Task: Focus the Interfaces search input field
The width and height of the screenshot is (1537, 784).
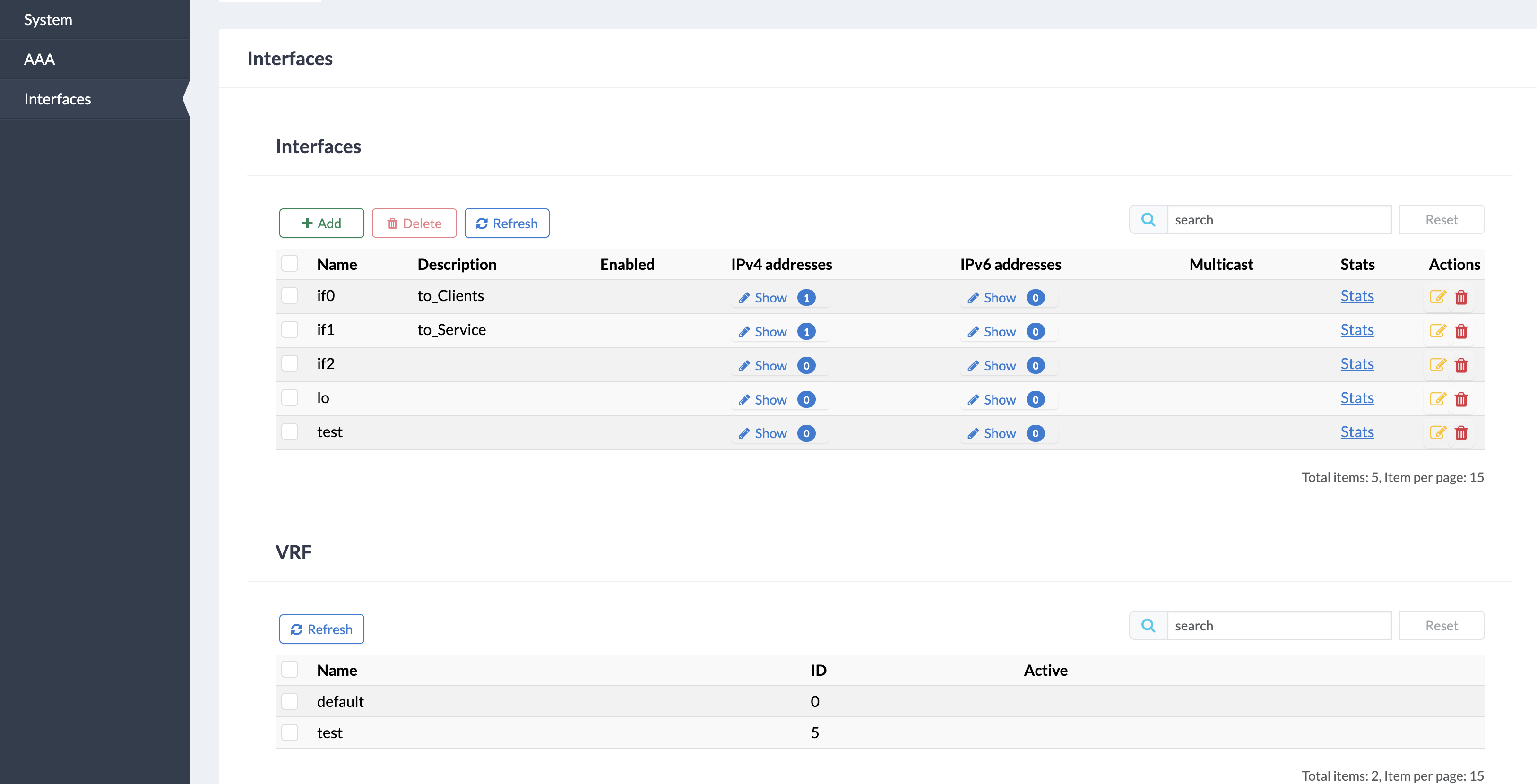Action: pos(1278,220)
